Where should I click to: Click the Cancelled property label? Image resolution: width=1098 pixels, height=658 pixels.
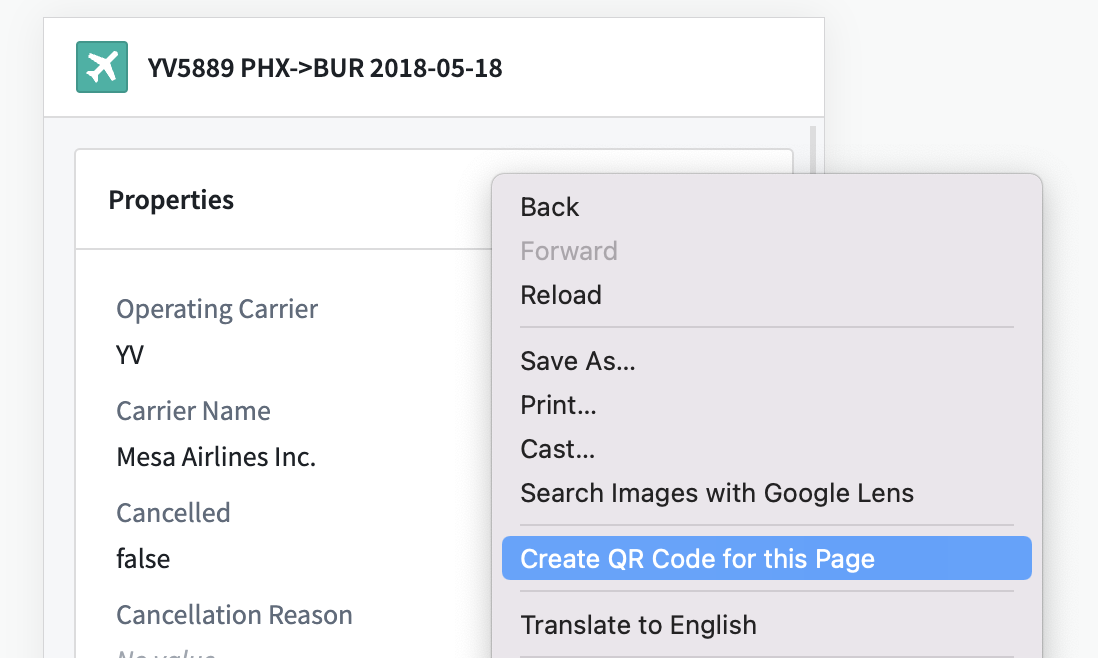[x=173, y=513]
